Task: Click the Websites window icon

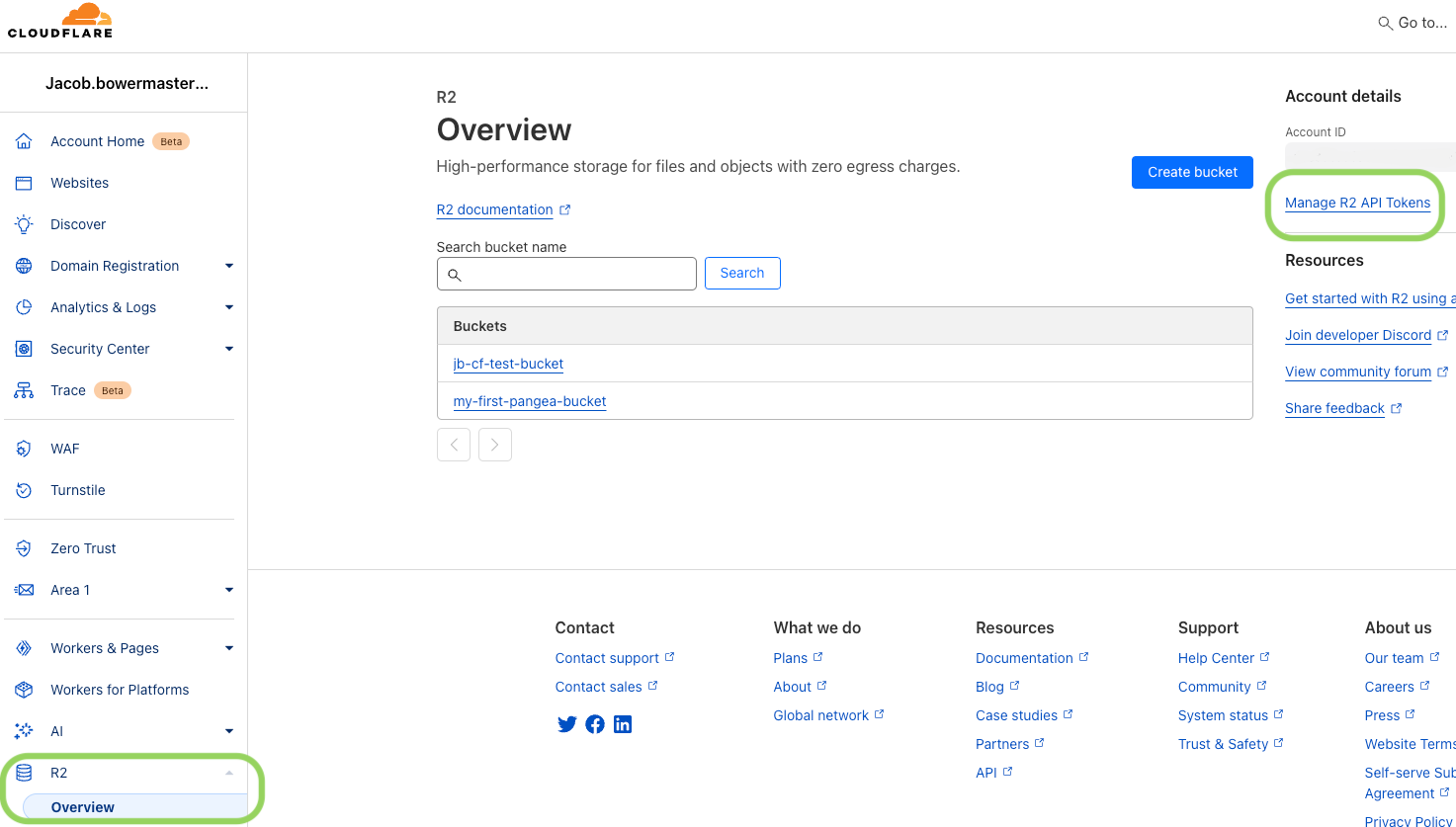Action: tap(24, 183)
